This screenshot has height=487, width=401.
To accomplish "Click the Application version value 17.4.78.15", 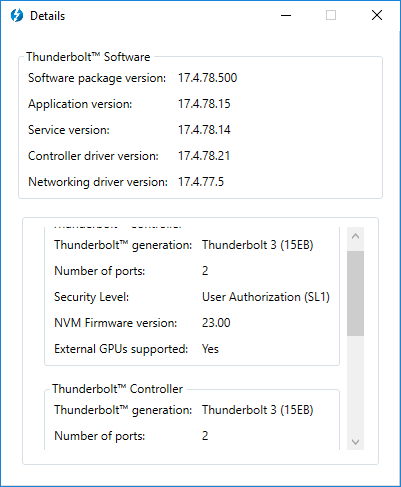I will click(204, 104).
